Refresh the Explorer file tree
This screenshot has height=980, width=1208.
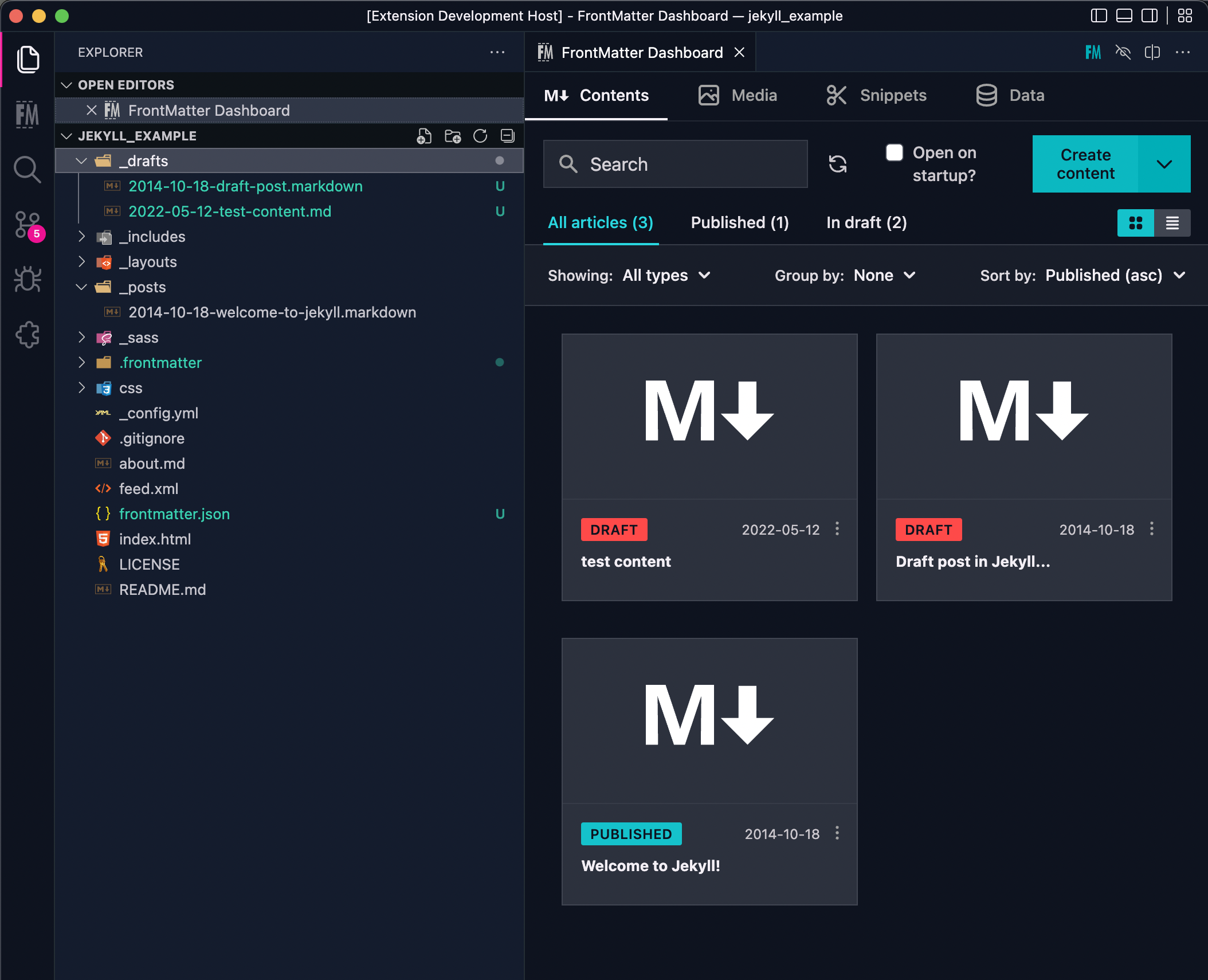pos(480,136)
